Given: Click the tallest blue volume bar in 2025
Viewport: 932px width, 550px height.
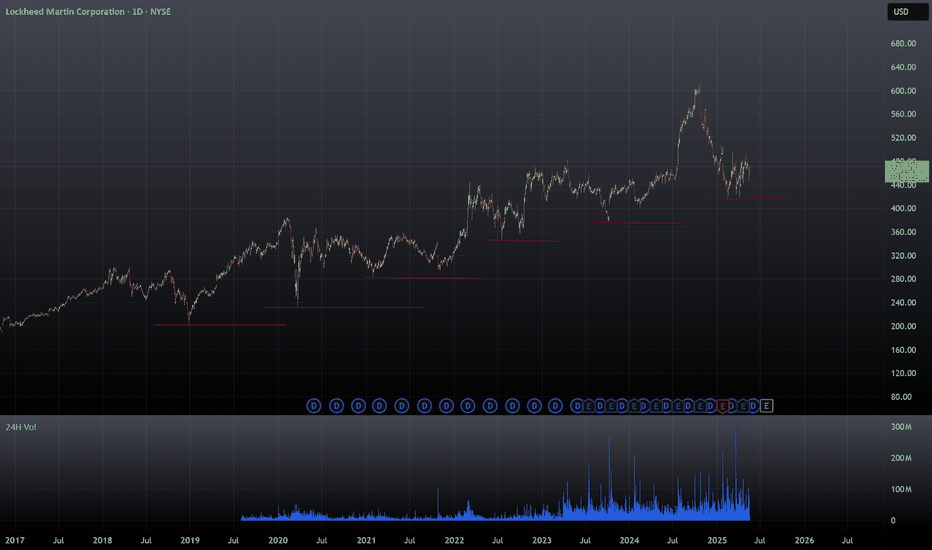Looking at the screenshot, I should pos(736,474).
